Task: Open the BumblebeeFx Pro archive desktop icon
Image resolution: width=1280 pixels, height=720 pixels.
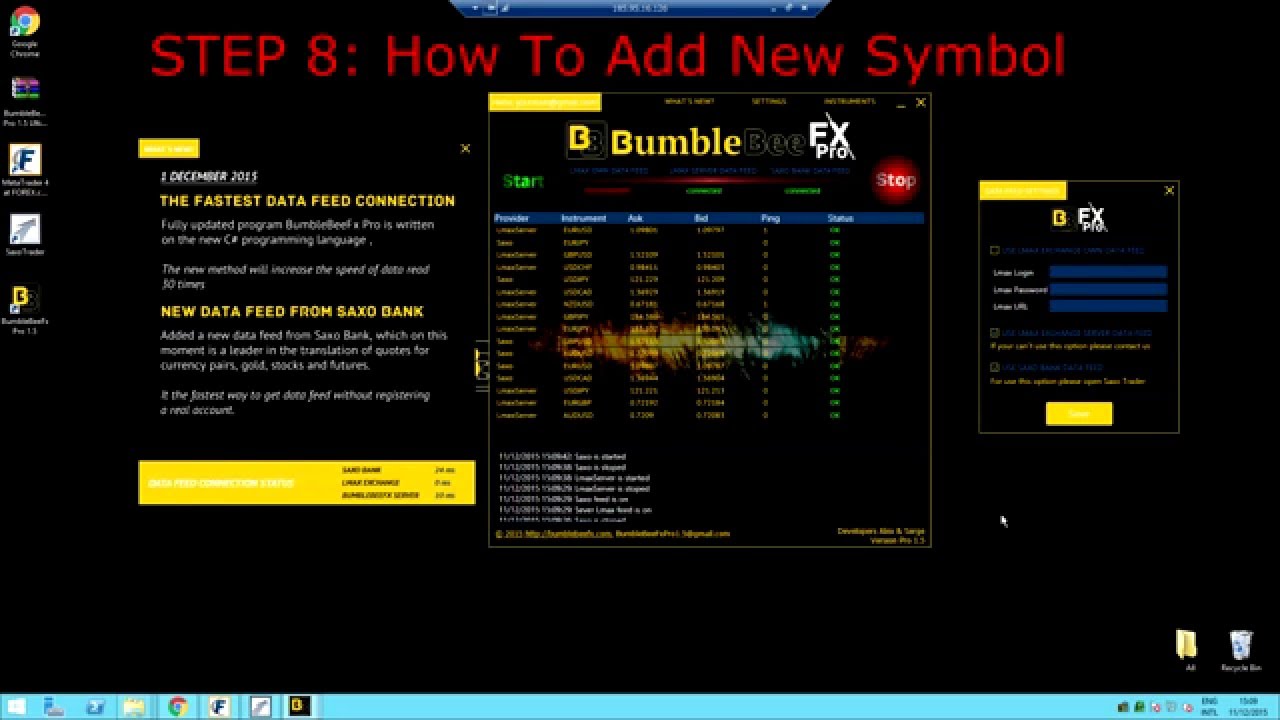Action: tap(25, 100)
